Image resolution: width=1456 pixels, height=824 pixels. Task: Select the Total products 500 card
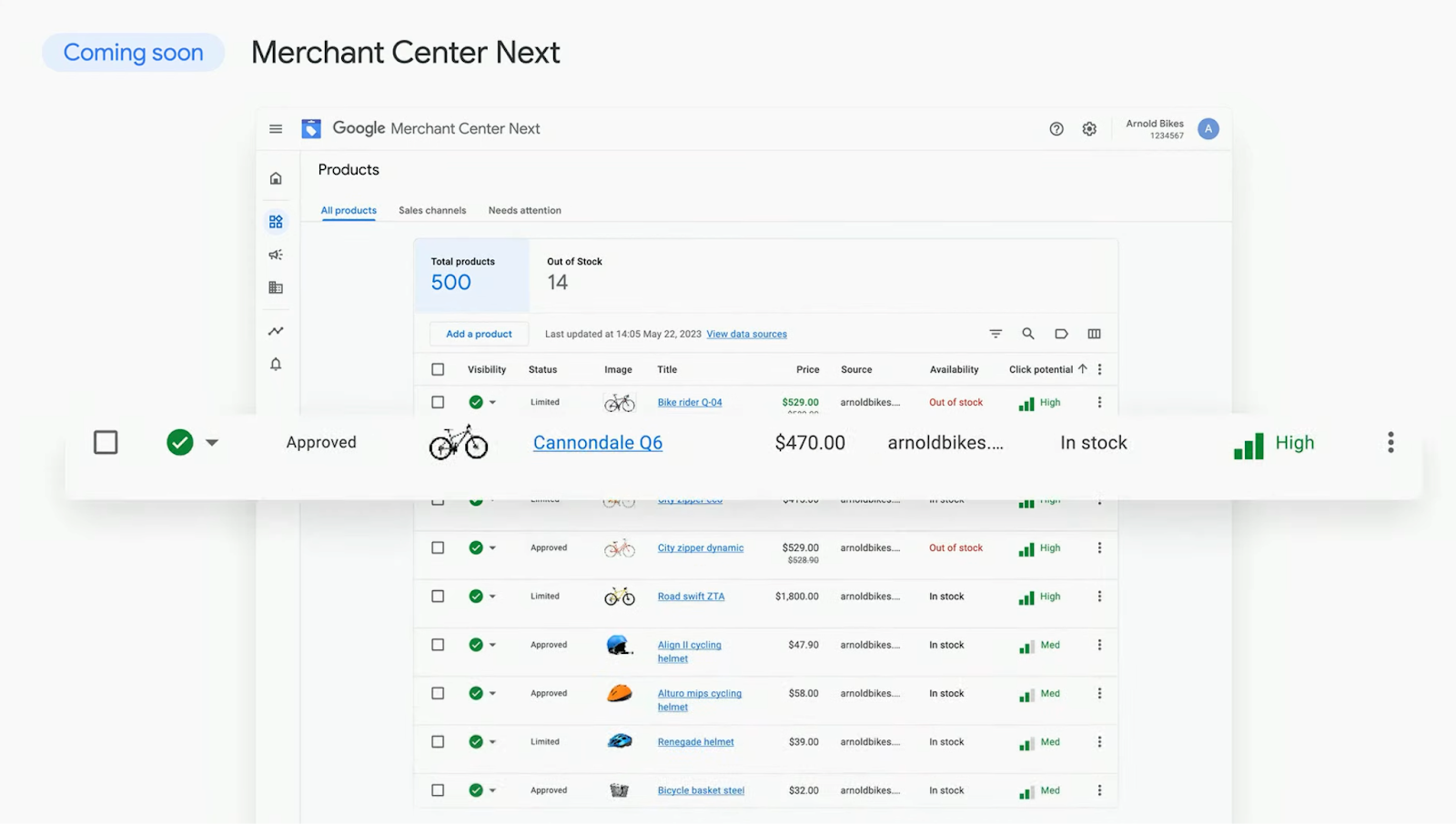471,276
